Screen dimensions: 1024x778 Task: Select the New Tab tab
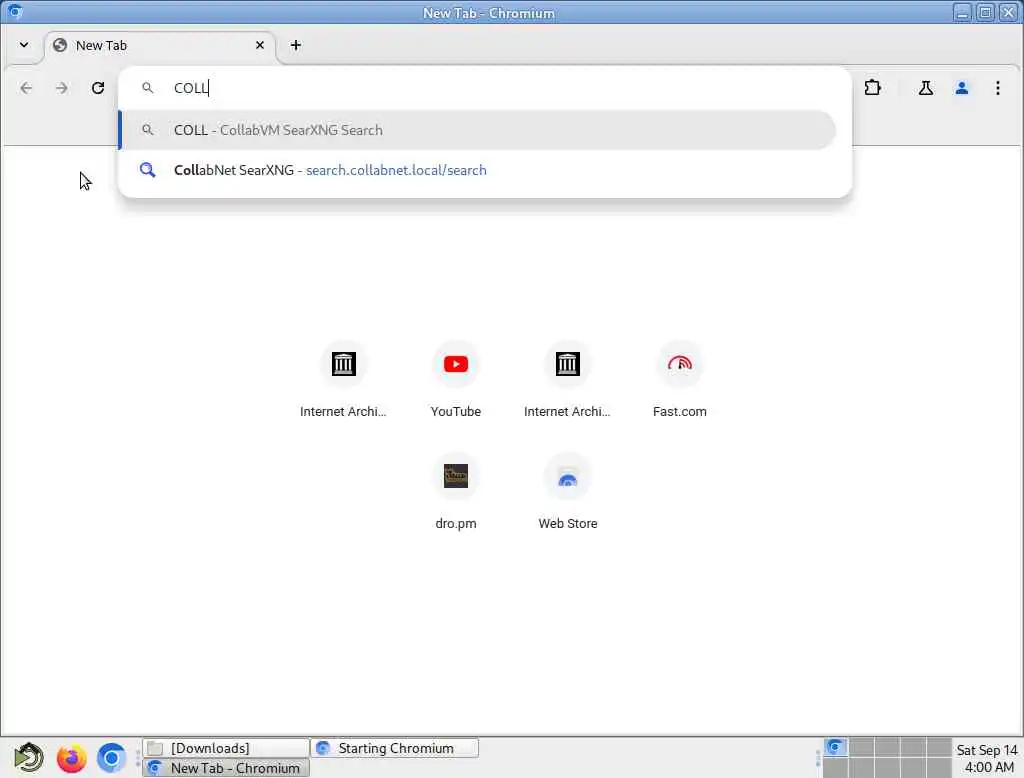coord(161,46)
